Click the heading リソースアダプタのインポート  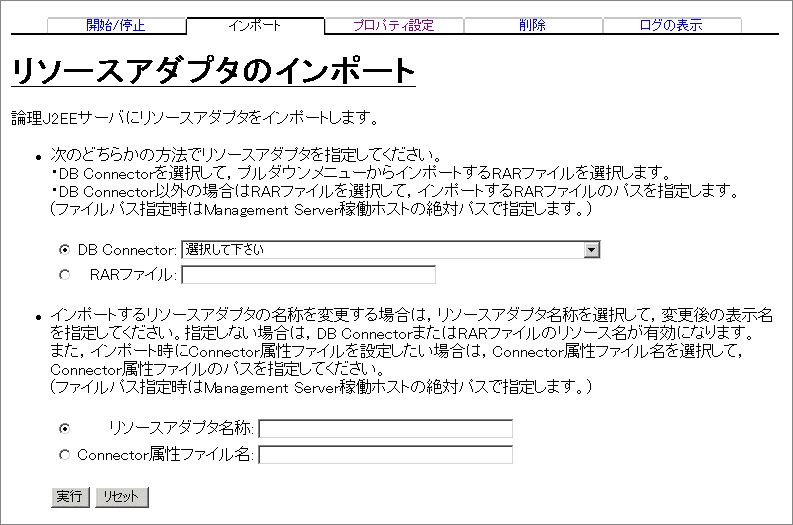coord(213,71)
